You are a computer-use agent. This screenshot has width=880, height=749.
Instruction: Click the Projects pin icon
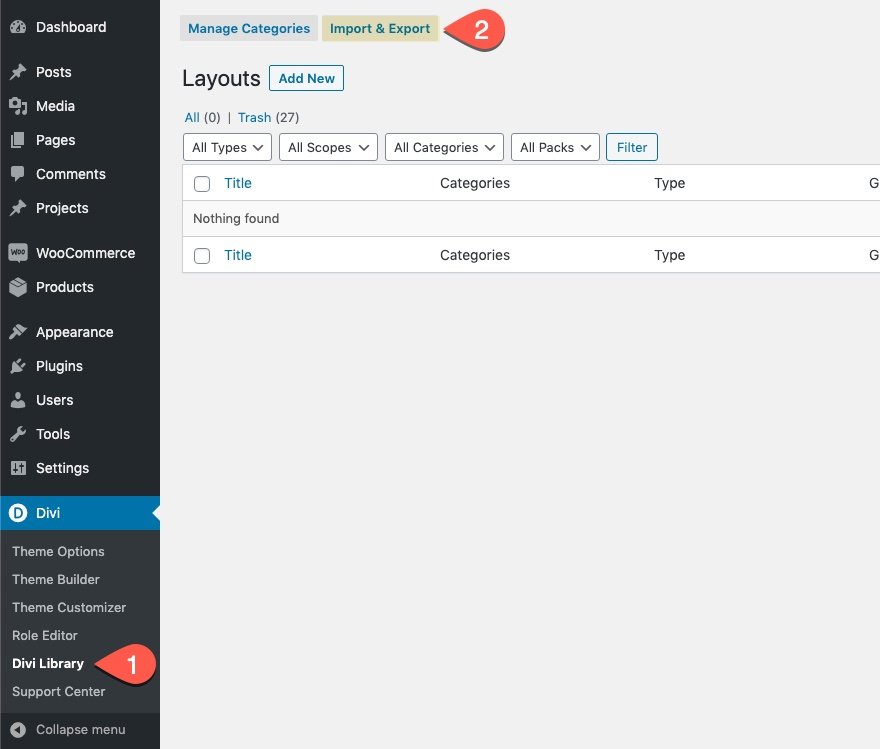[x=18, y=208]
